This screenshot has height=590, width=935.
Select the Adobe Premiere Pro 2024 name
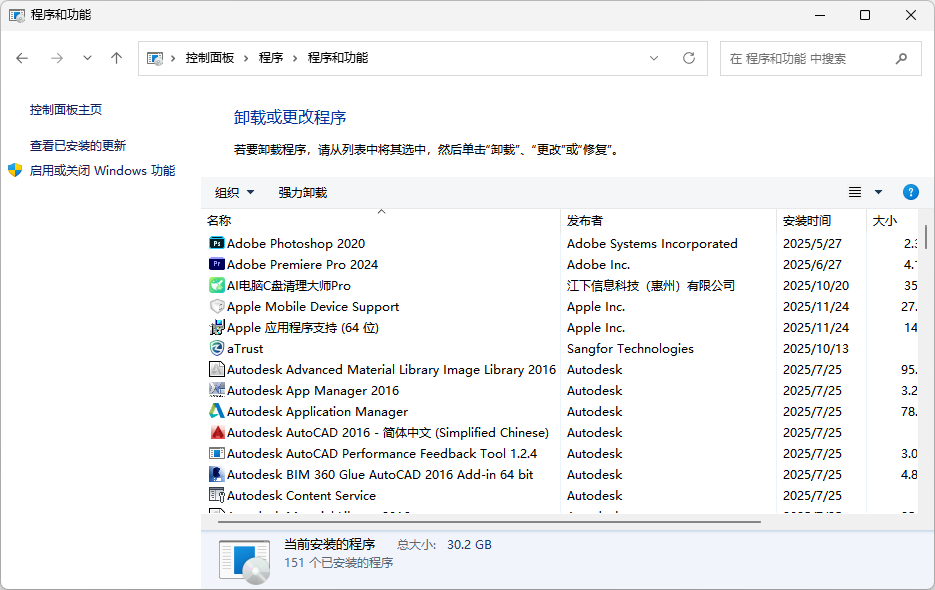(302, 264)
